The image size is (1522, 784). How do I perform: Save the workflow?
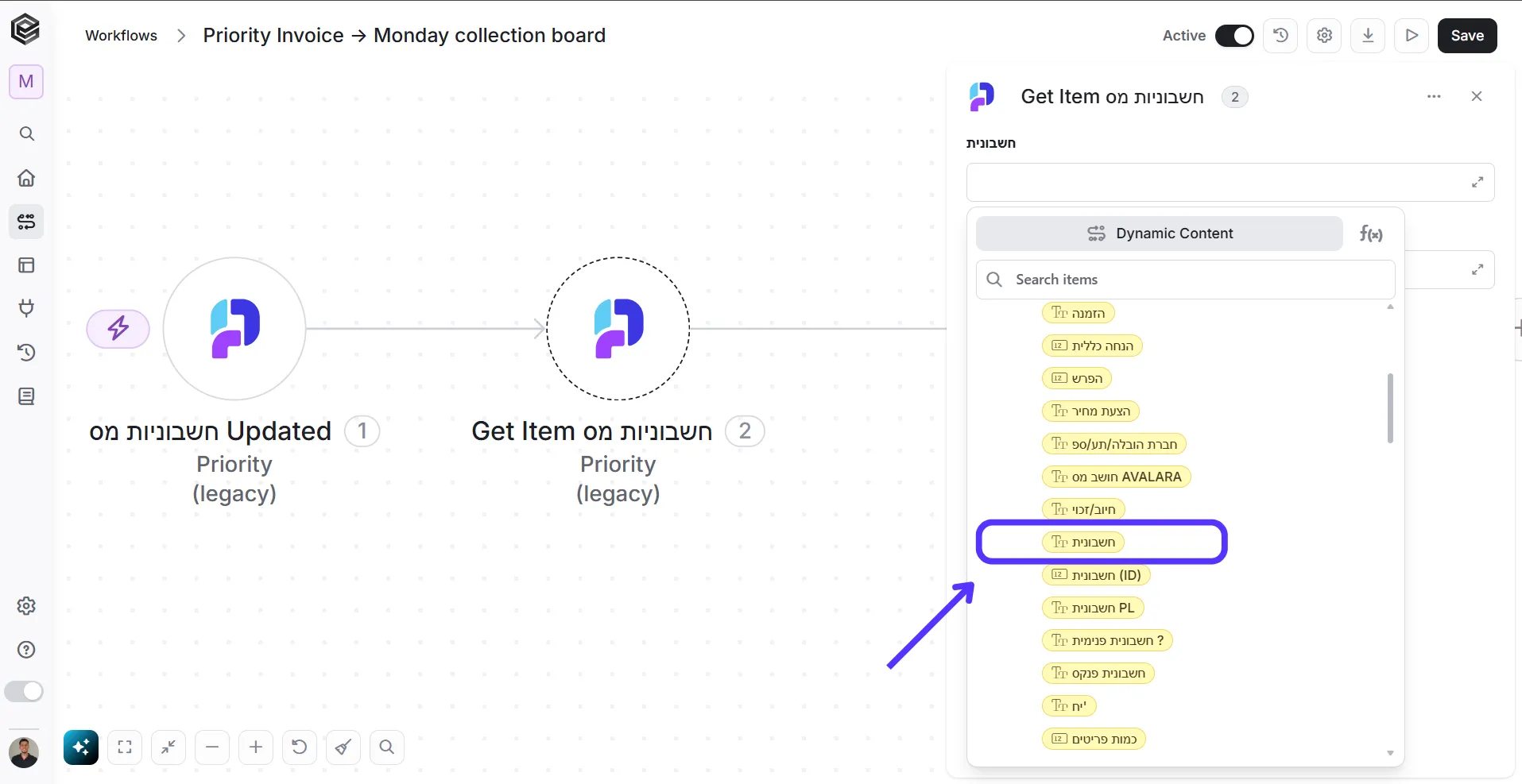click(x=1467, y=36)
